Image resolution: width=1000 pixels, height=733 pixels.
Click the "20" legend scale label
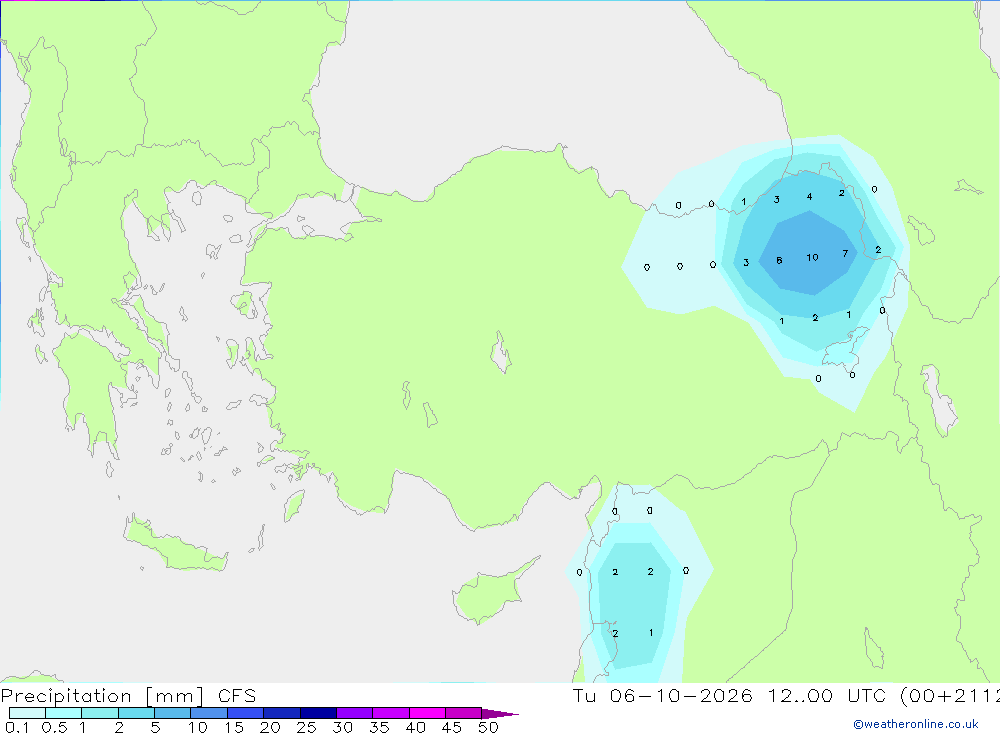coord(270,727)
